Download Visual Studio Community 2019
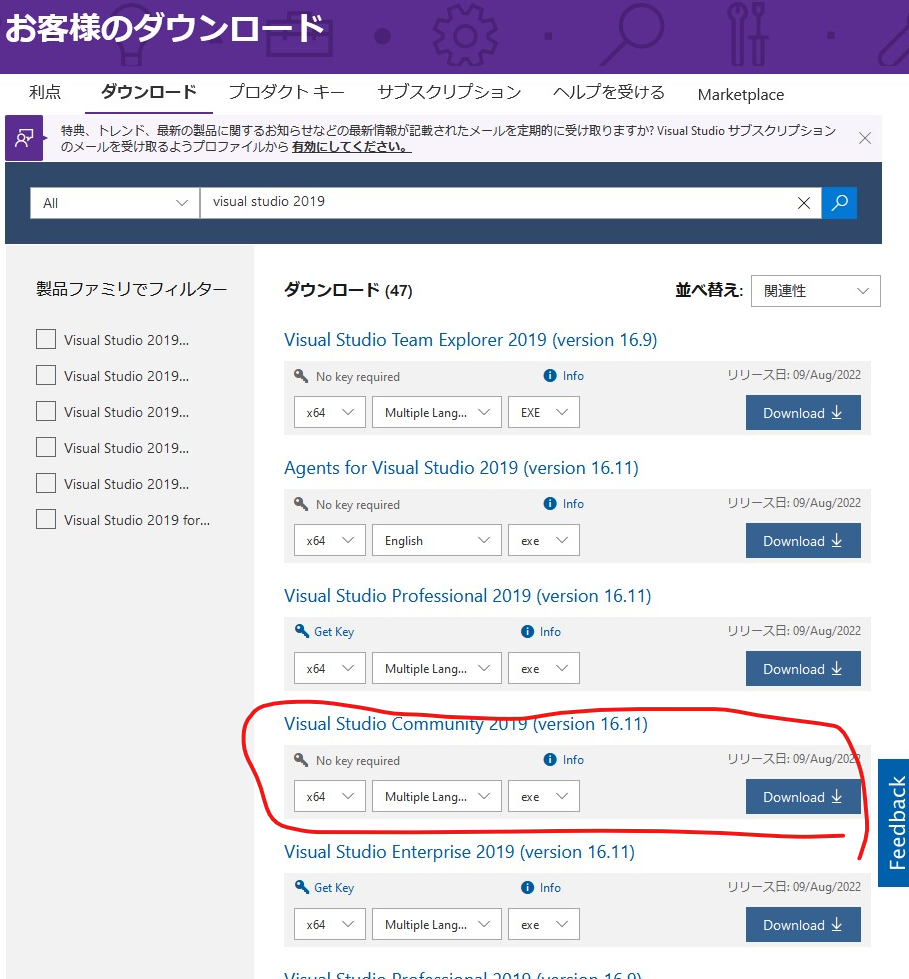This screenshot has width=909, height=979. pyautogui.click(x=803, y=797)
